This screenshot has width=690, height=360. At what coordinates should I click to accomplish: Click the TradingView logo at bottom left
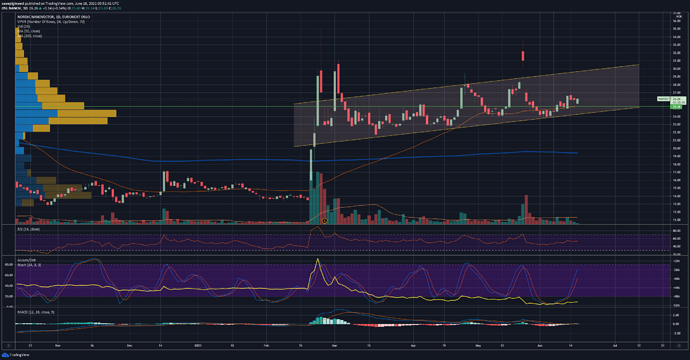[x=15, y=355]
